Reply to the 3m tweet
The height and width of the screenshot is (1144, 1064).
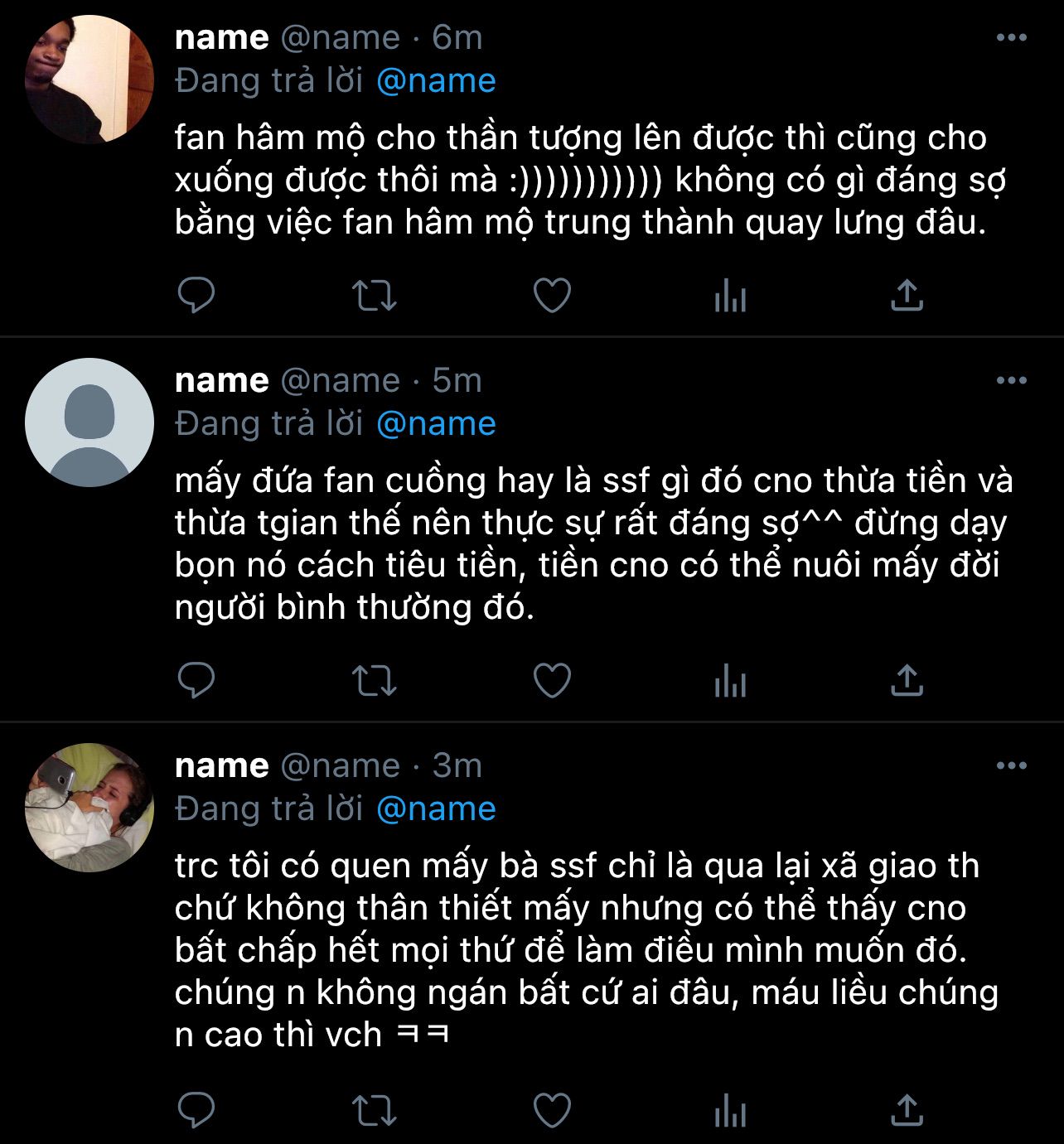[196, 1110]
